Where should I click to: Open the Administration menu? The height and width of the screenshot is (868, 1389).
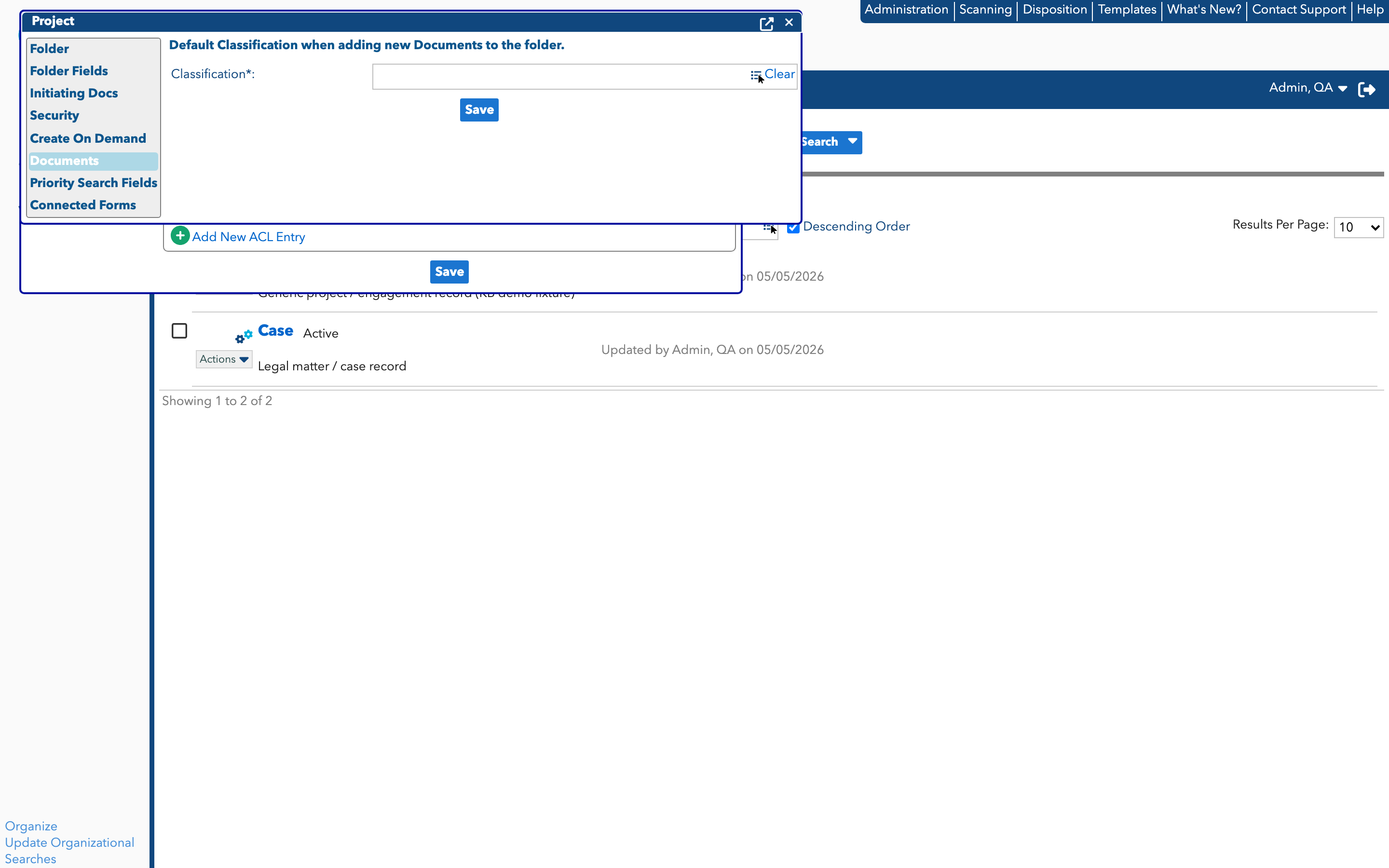pyautogui.click(x=906, y=10)
